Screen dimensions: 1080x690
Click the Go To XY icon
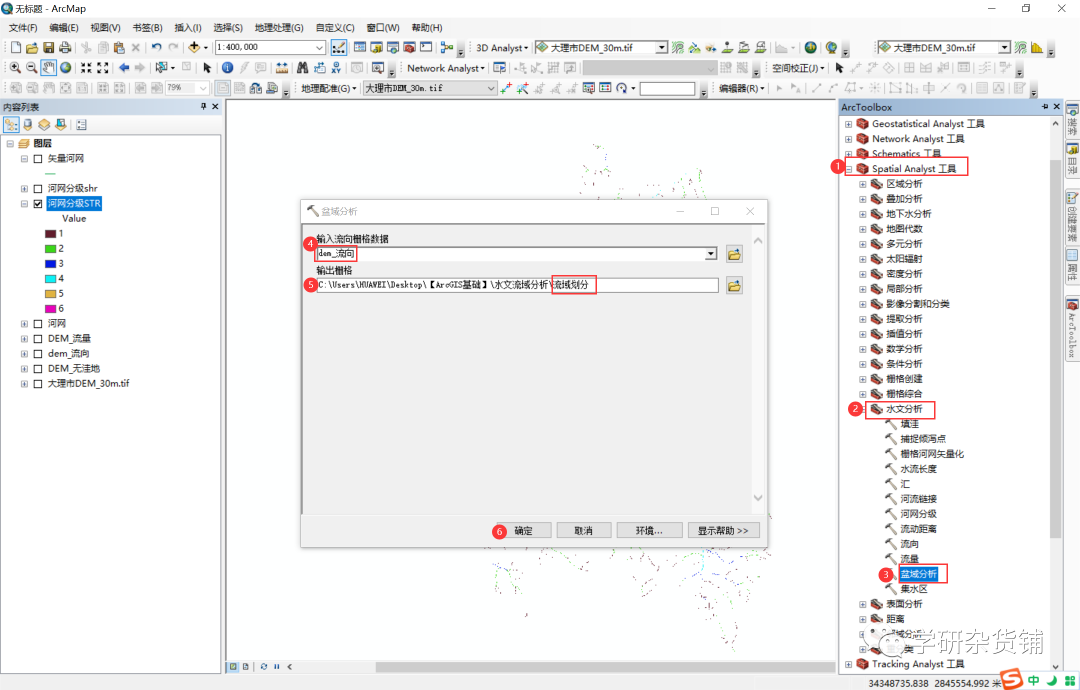(335, 67)
